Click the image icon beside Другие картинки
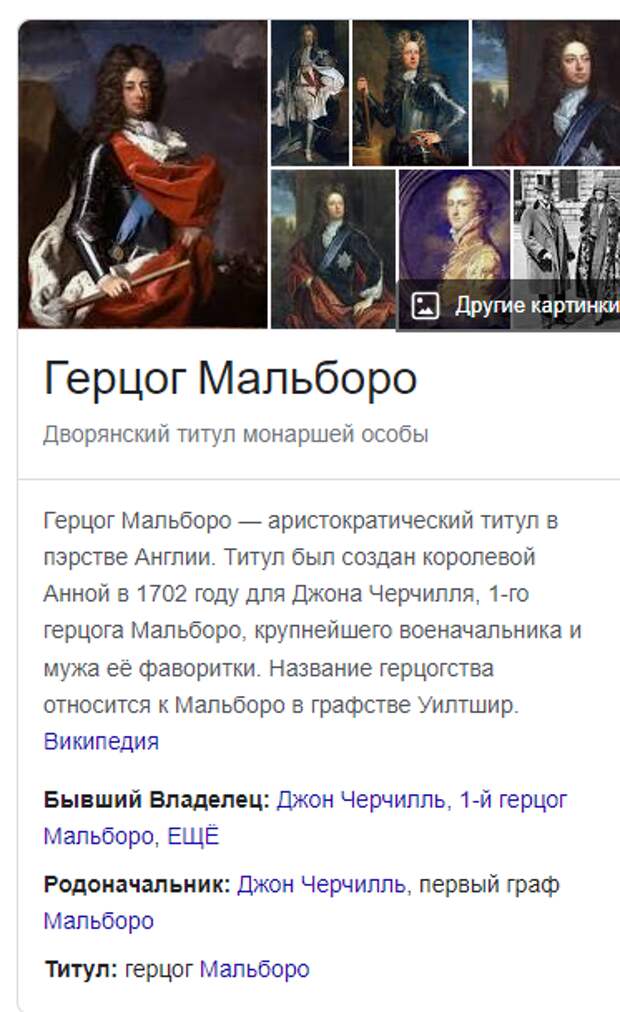The width and height of the screenshot is (620, 1012). [x=425, y=305]
